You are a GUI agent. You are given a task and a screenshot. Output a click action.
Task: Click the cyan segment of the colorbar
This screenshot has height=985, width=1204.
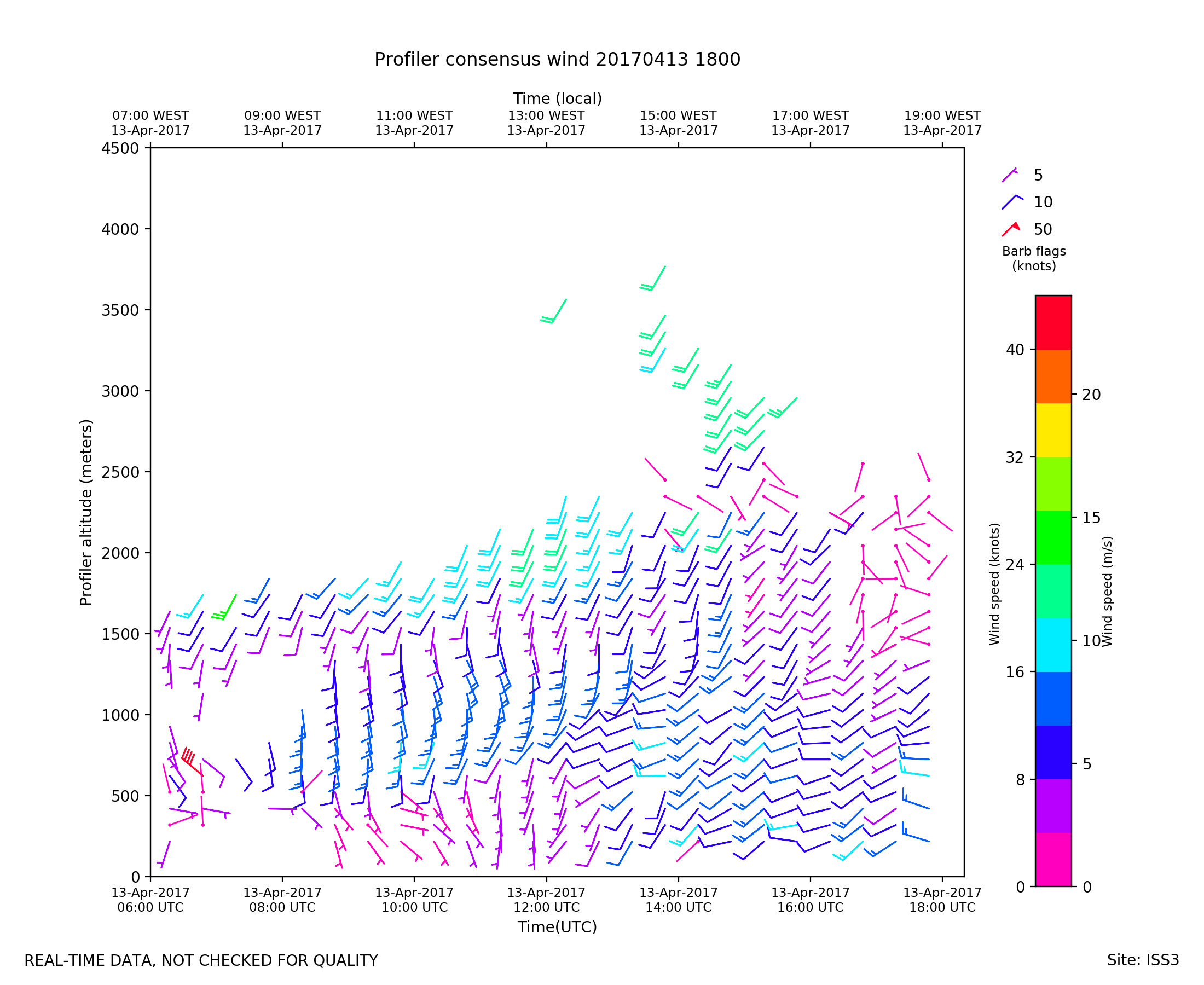coord(1053,645)
